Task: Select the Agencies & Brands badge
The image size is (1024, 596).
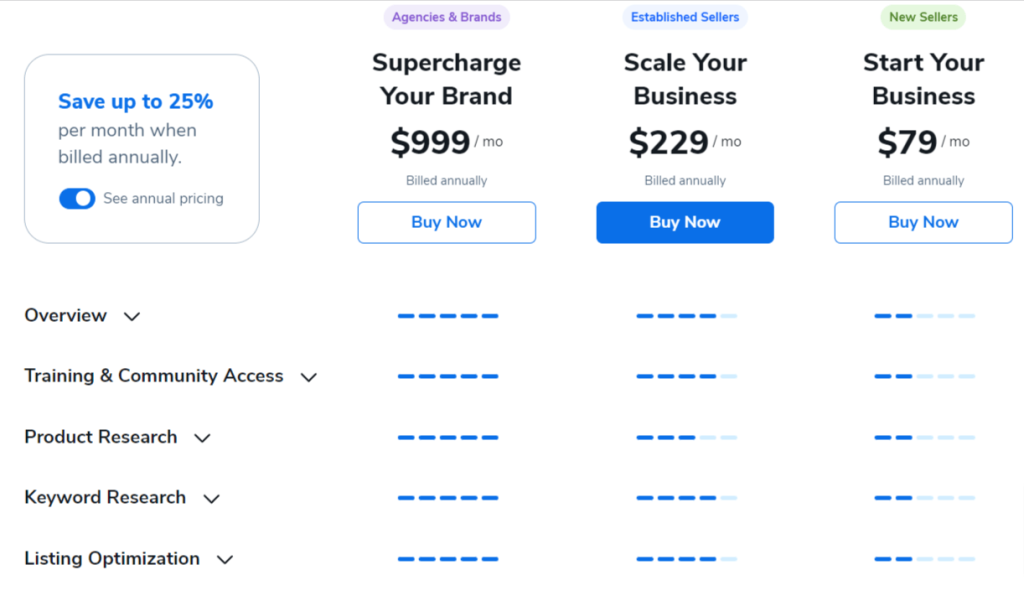Action: (x=447, y=17)
